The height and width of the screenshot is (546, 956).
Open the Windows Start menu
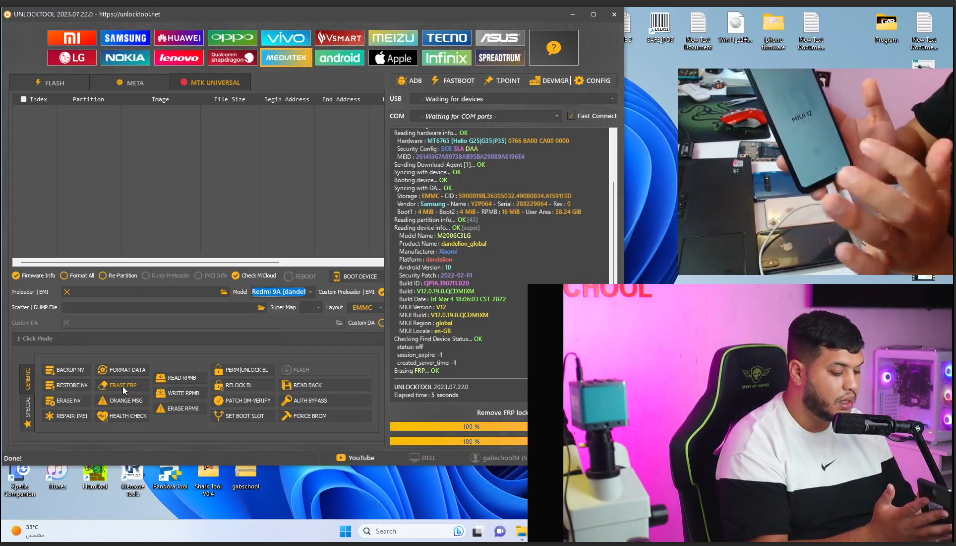345,531
